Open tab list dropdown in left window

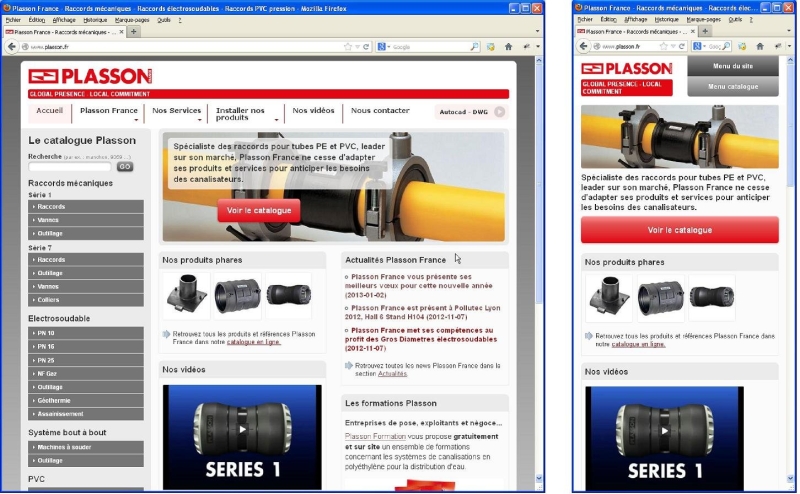tap(537, 32)
